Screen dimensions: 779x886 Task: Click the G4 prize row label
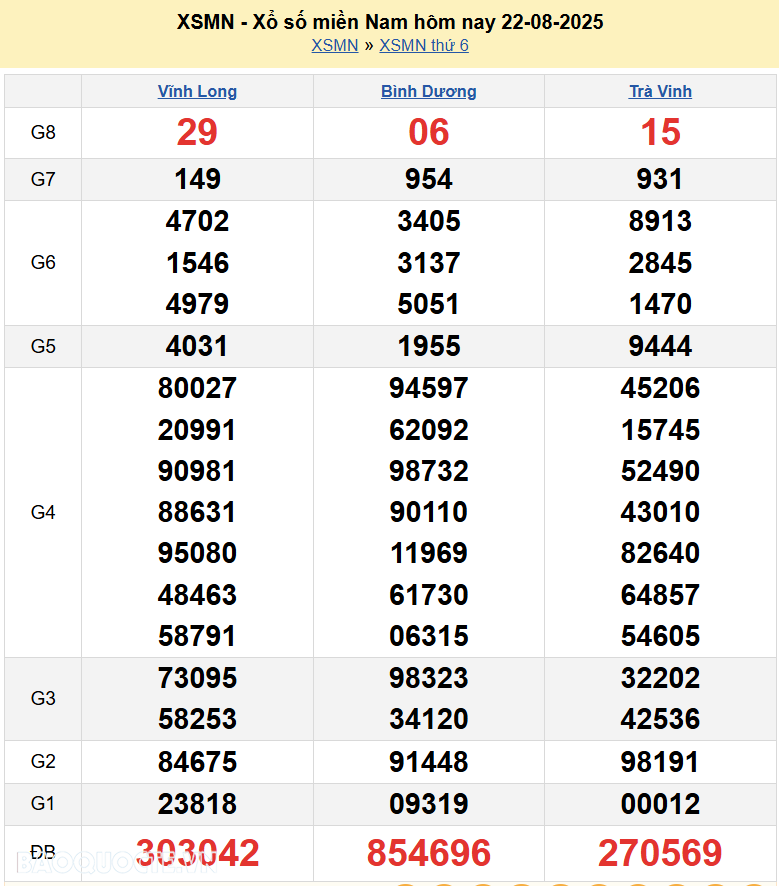click(x=43, y=512)
